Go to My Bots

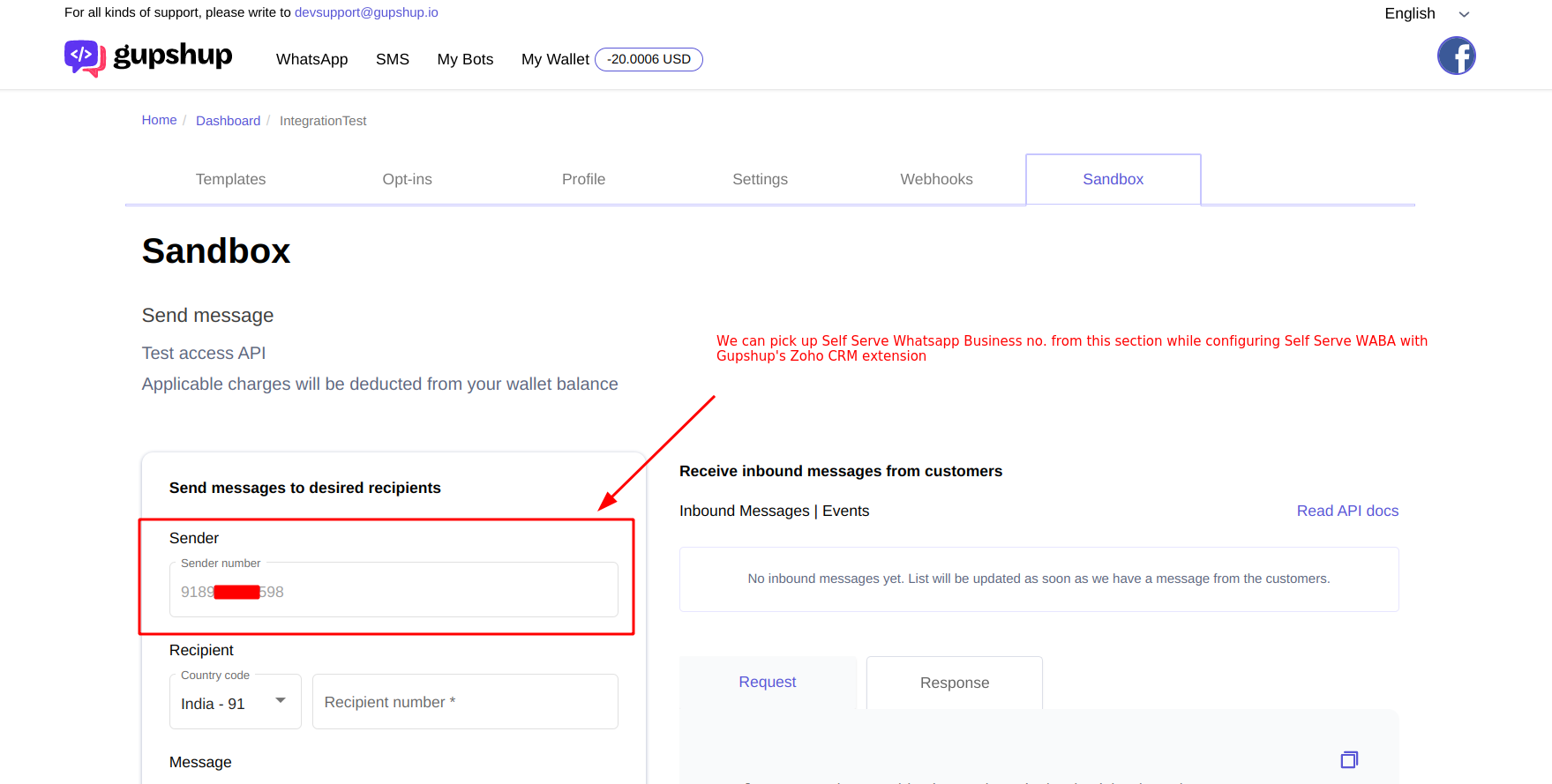465,59
